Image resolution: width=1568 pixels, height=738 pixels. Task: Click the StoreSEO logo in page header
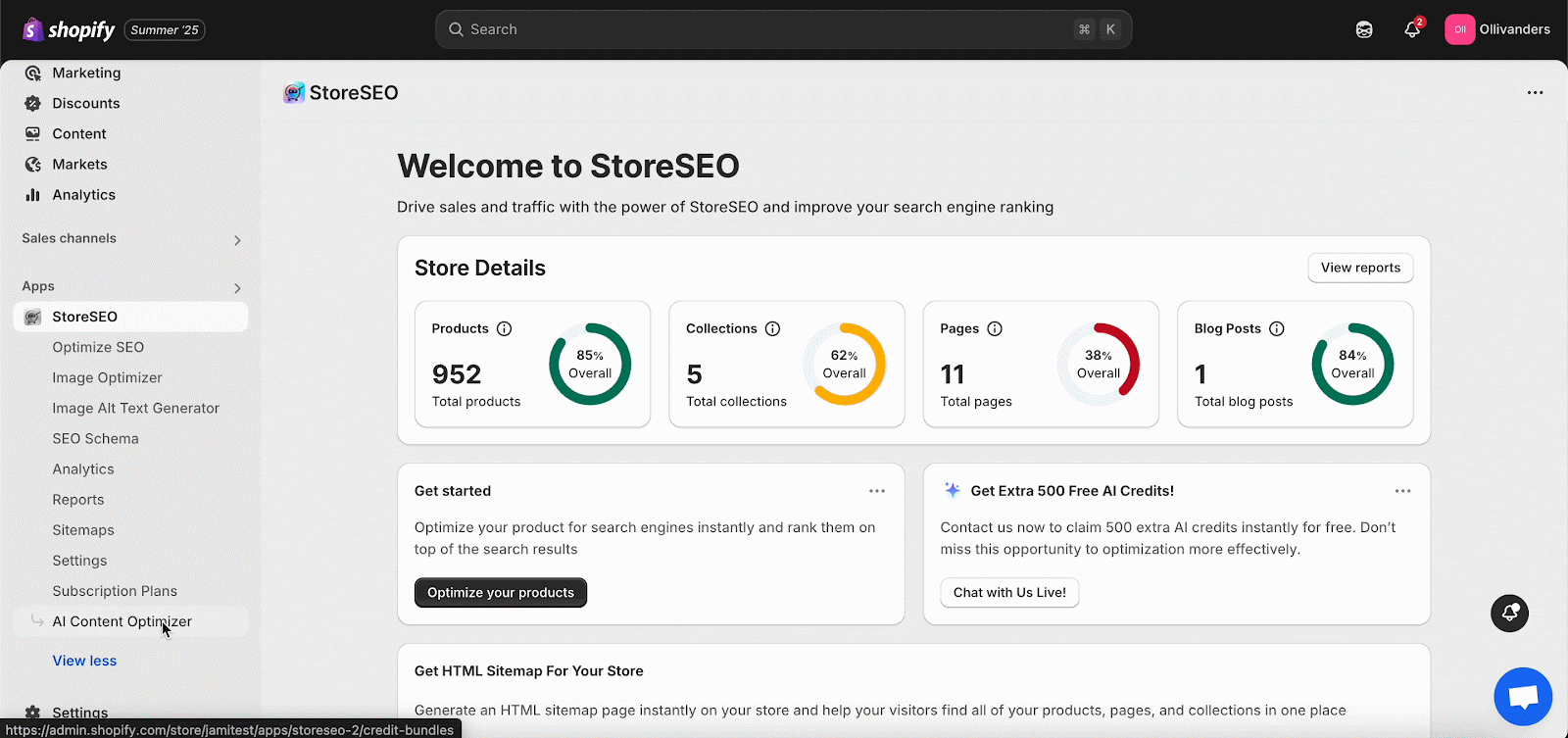pos(294,93)
